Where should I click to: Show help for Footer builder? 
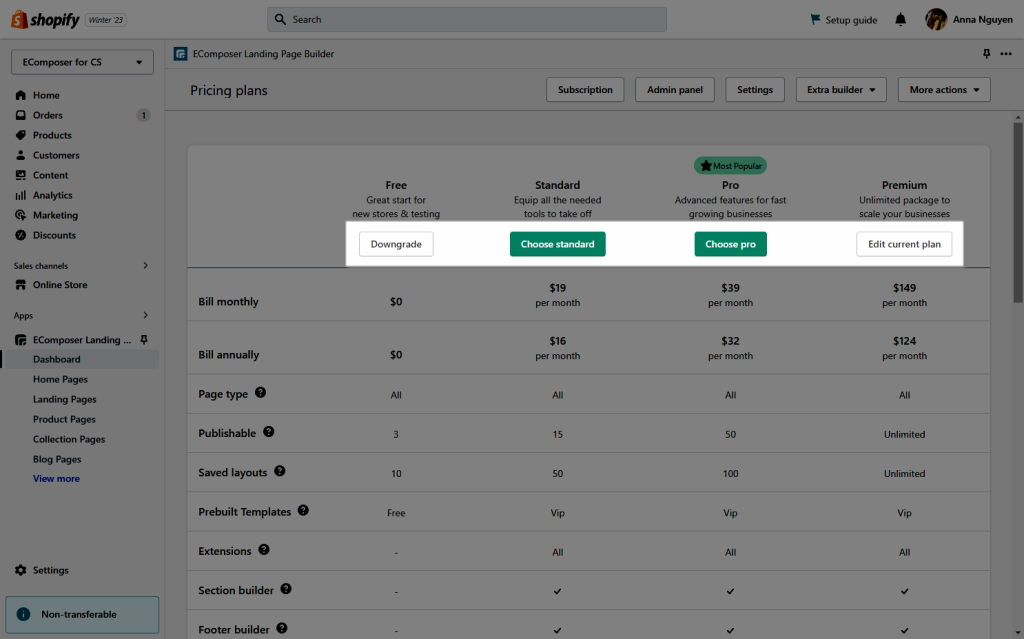coord(281,628)
